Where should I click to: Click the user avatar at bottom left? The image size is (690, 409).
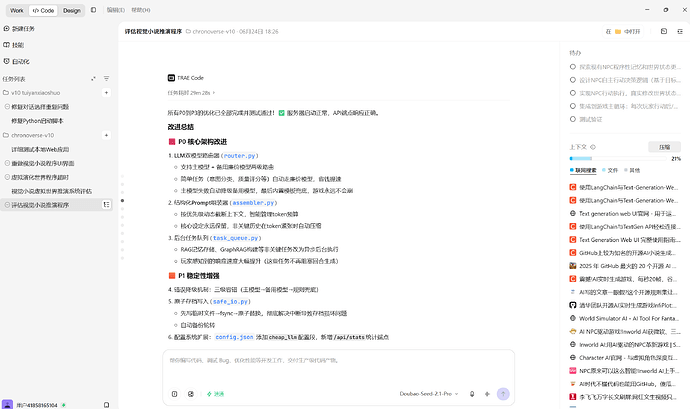point(7,405)
